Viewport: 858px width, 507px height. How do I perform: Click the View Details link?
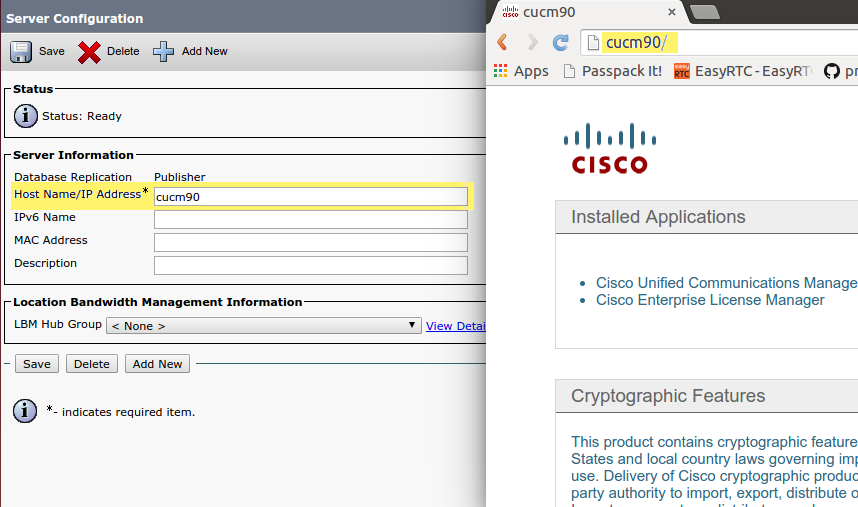tap(456, 326)
